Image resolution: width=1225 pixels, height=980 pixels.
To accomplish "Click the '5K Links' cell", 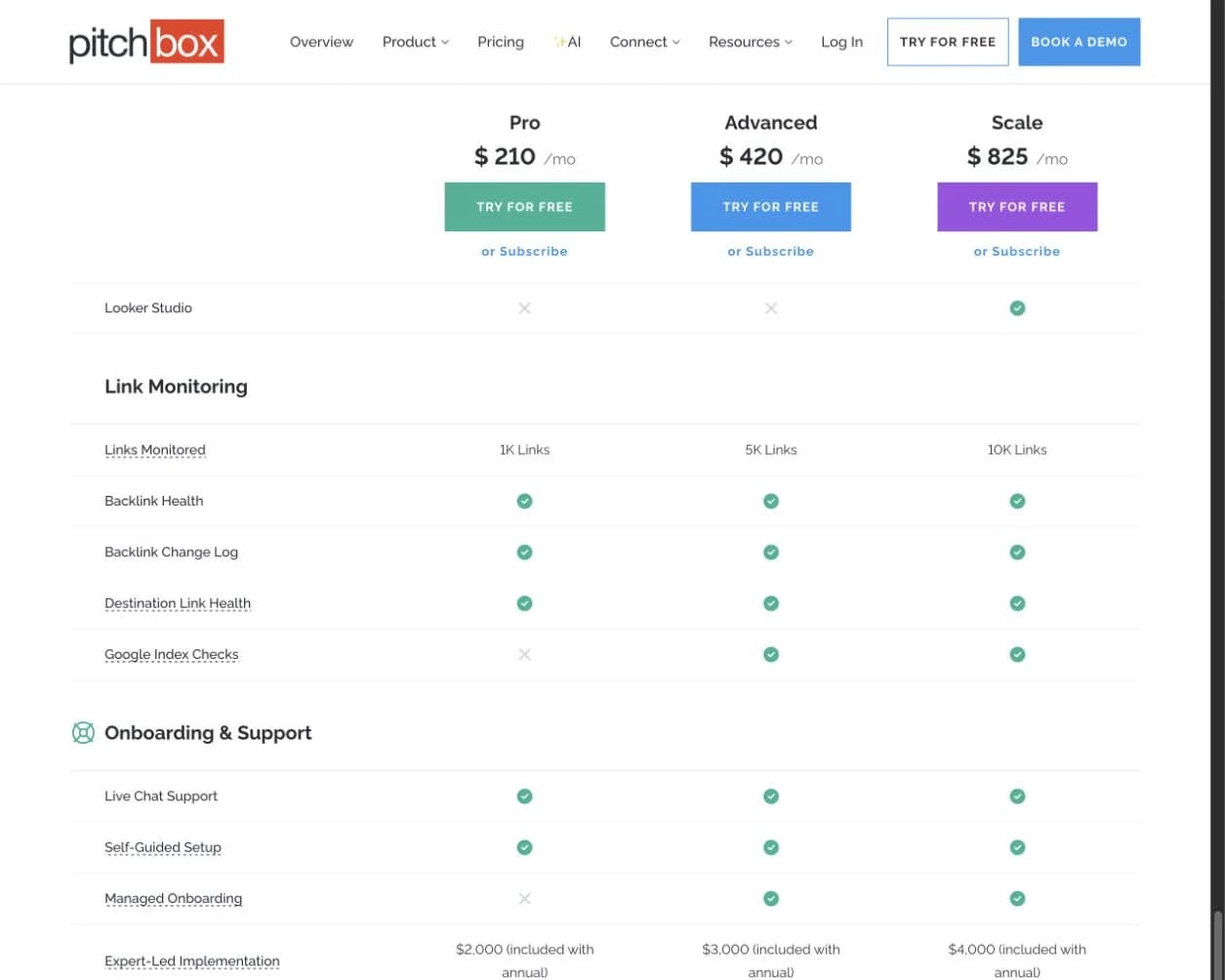I will 771,450.
